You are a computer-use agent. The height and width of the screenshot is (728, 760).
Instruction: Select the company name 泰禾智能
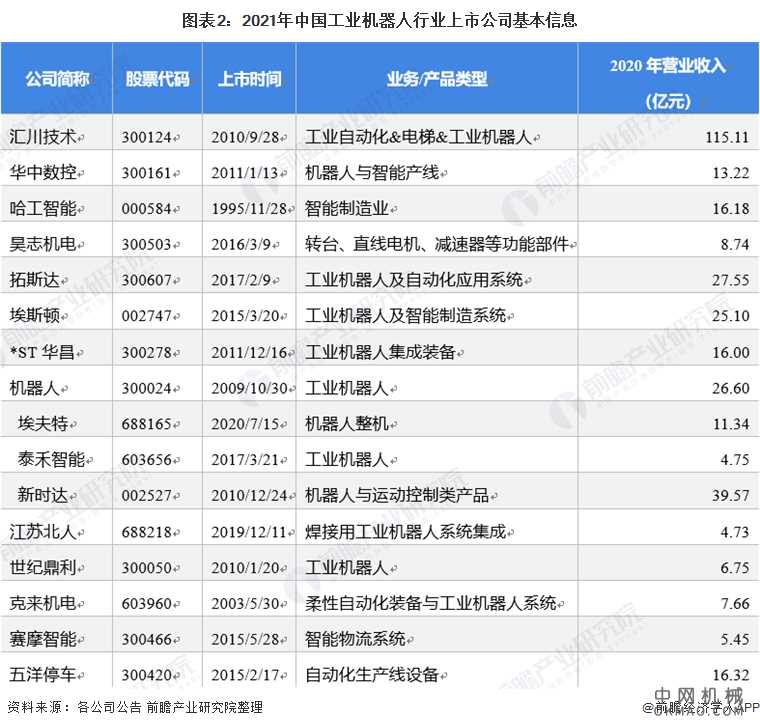coord(51,459)
